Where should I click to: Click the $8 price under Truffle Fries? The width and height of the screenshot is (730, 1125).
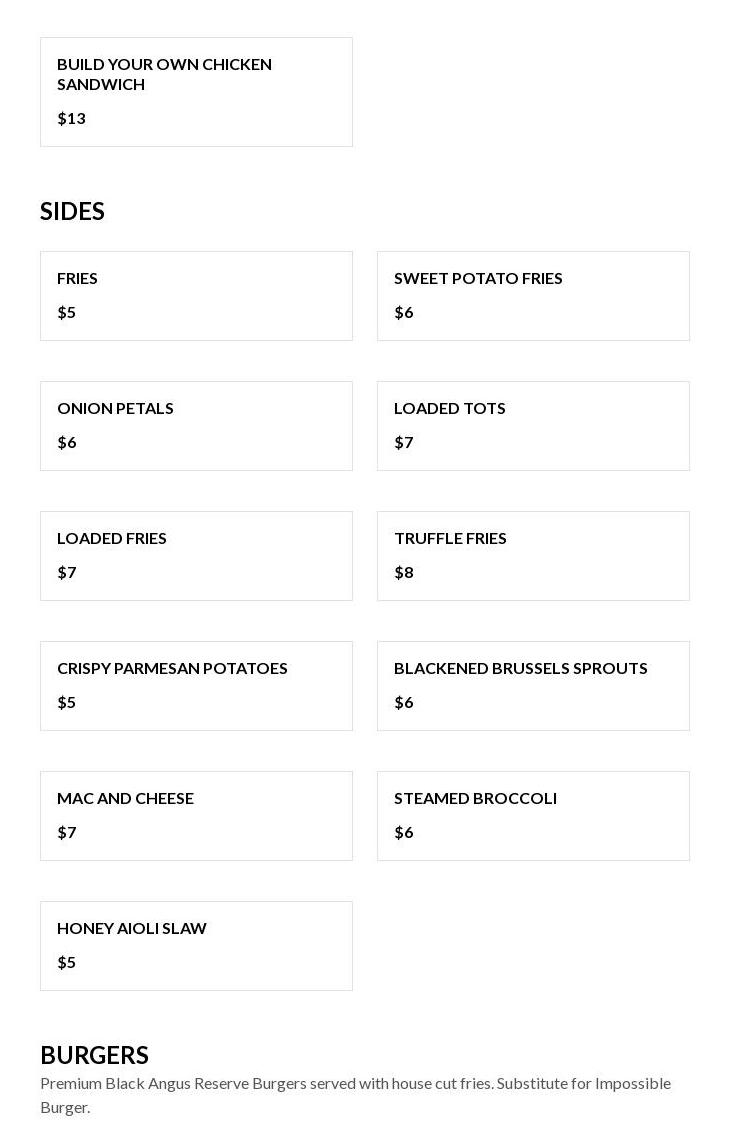[404, 572]
